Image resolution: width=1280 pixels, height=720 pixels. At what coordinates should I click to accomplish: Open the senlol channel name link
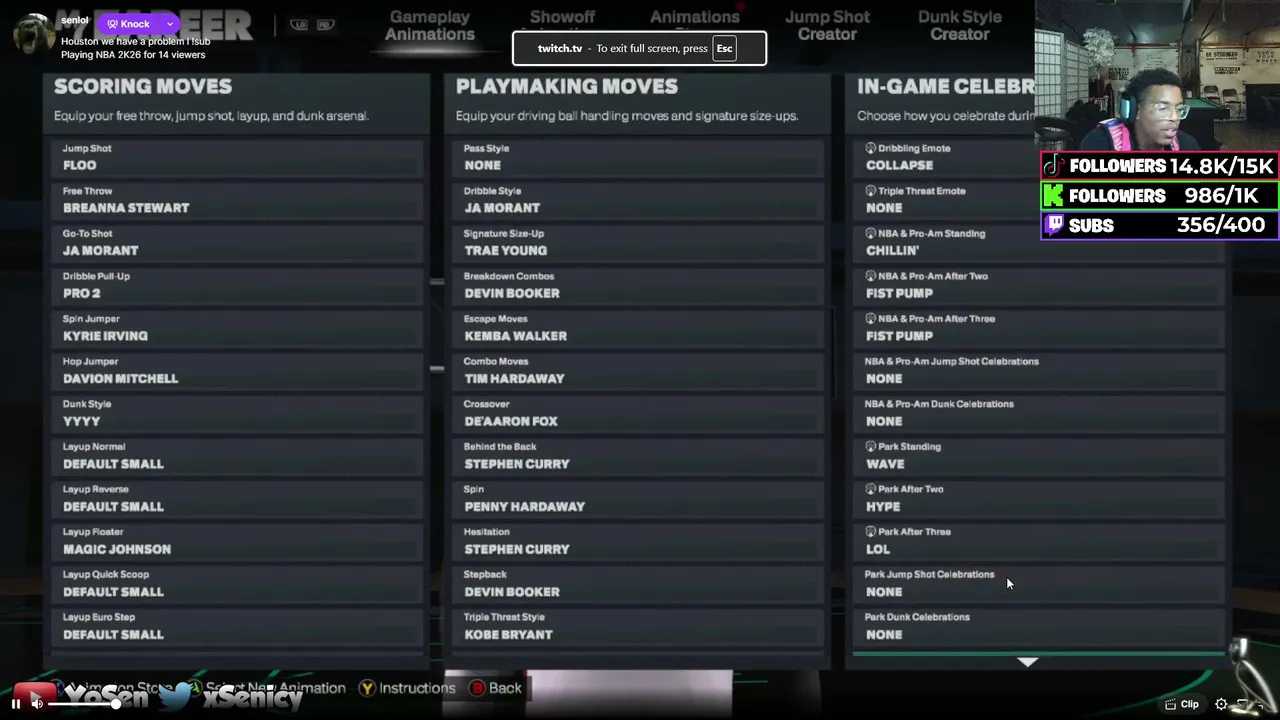click(x=75, y=20)
